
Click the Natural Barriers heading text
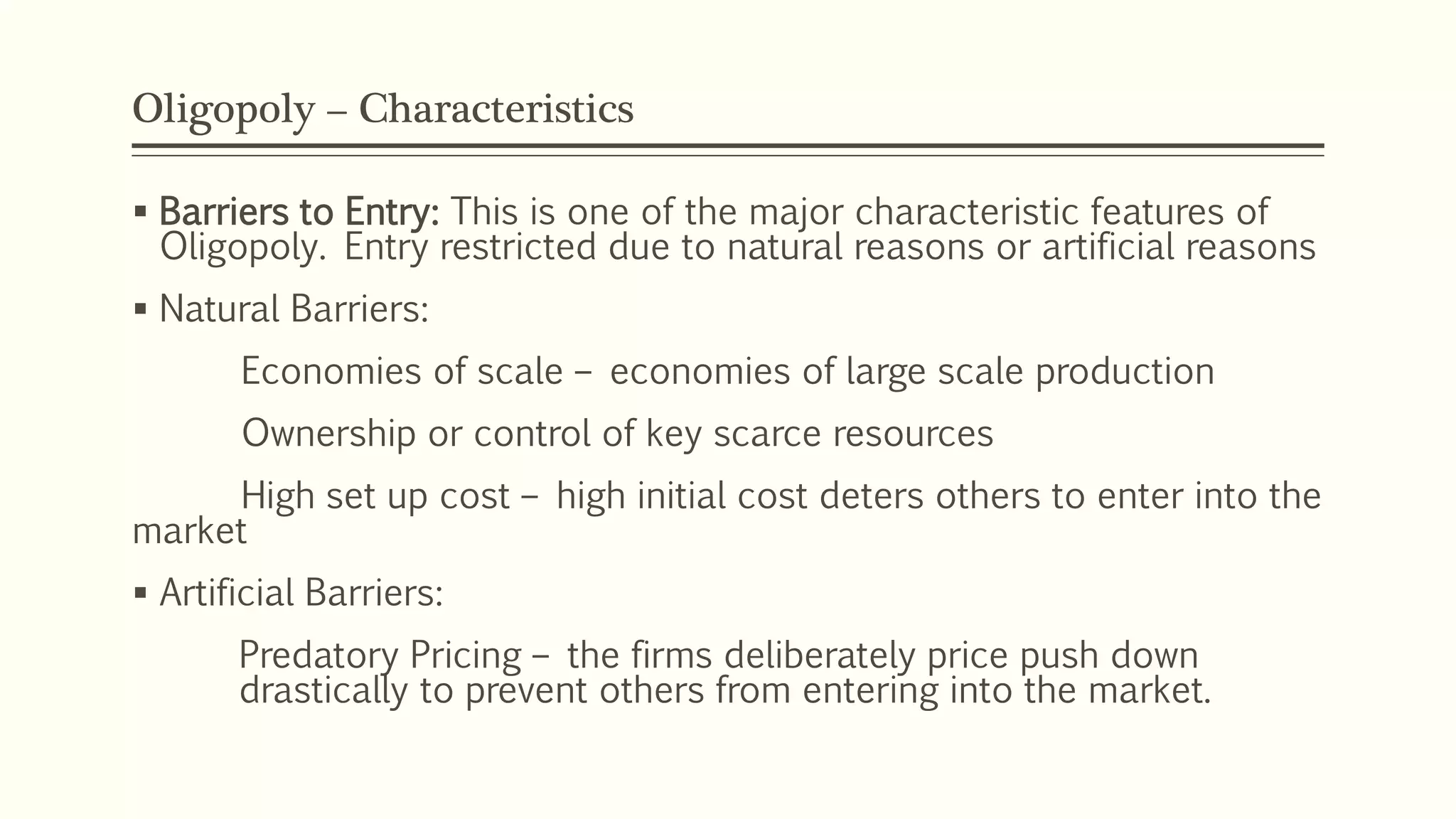click(294, 309)
